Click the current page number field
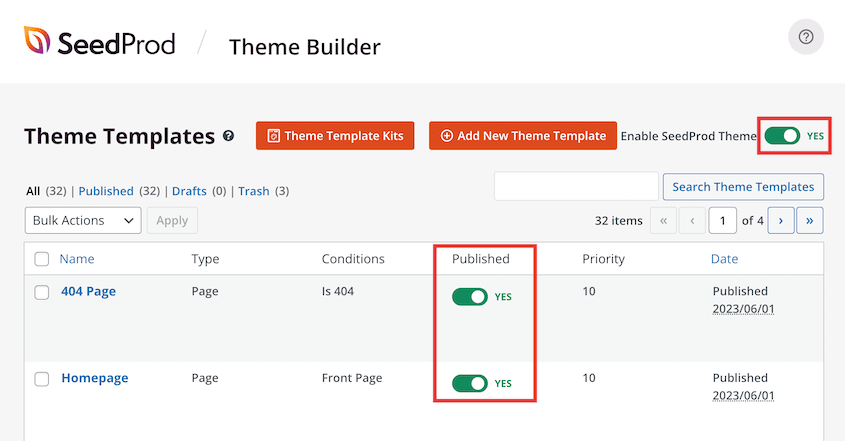 coord(723,220)
